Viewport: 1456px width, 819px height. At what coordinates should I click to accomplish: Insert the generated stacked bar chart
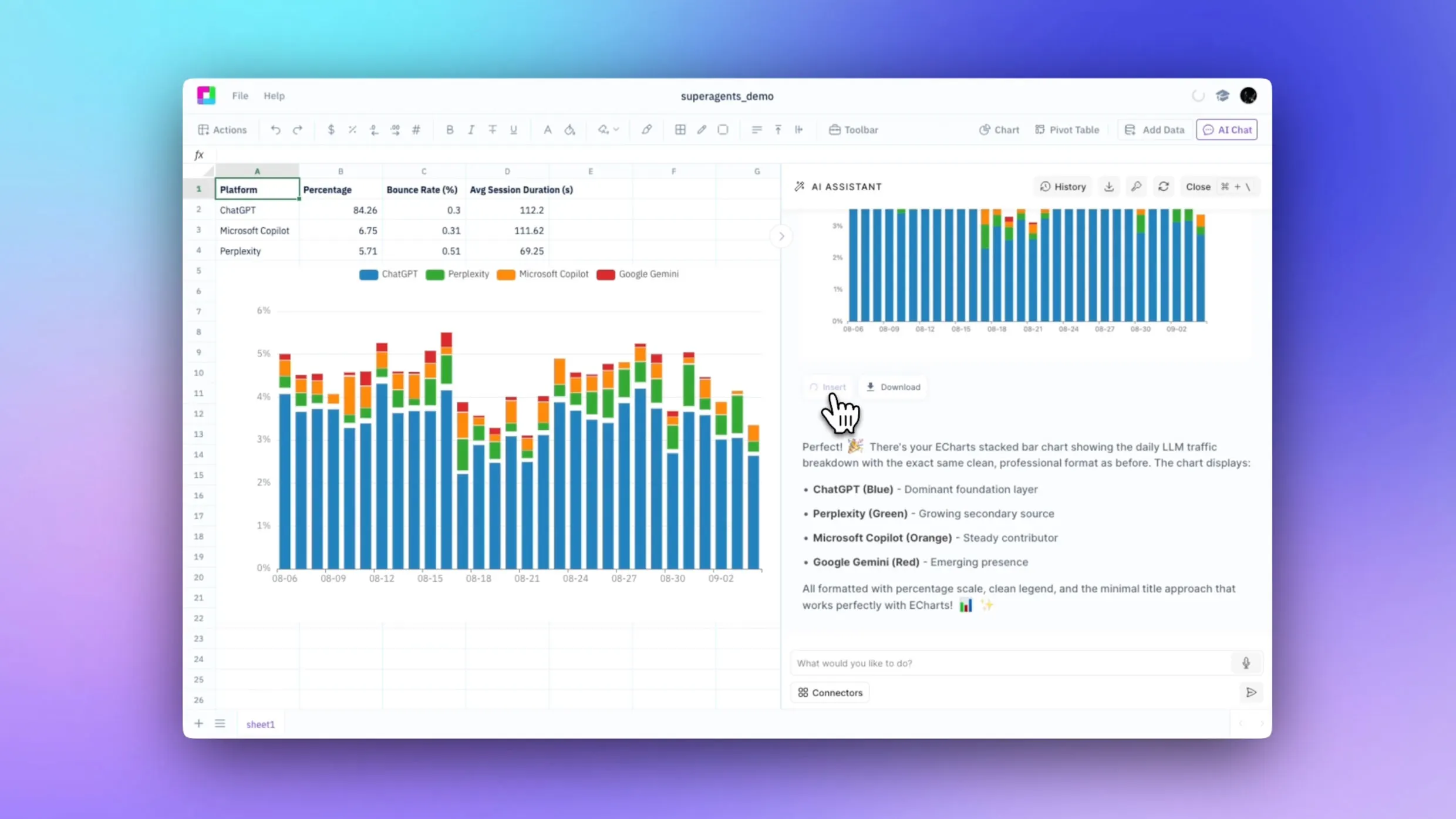click(828, 387)
